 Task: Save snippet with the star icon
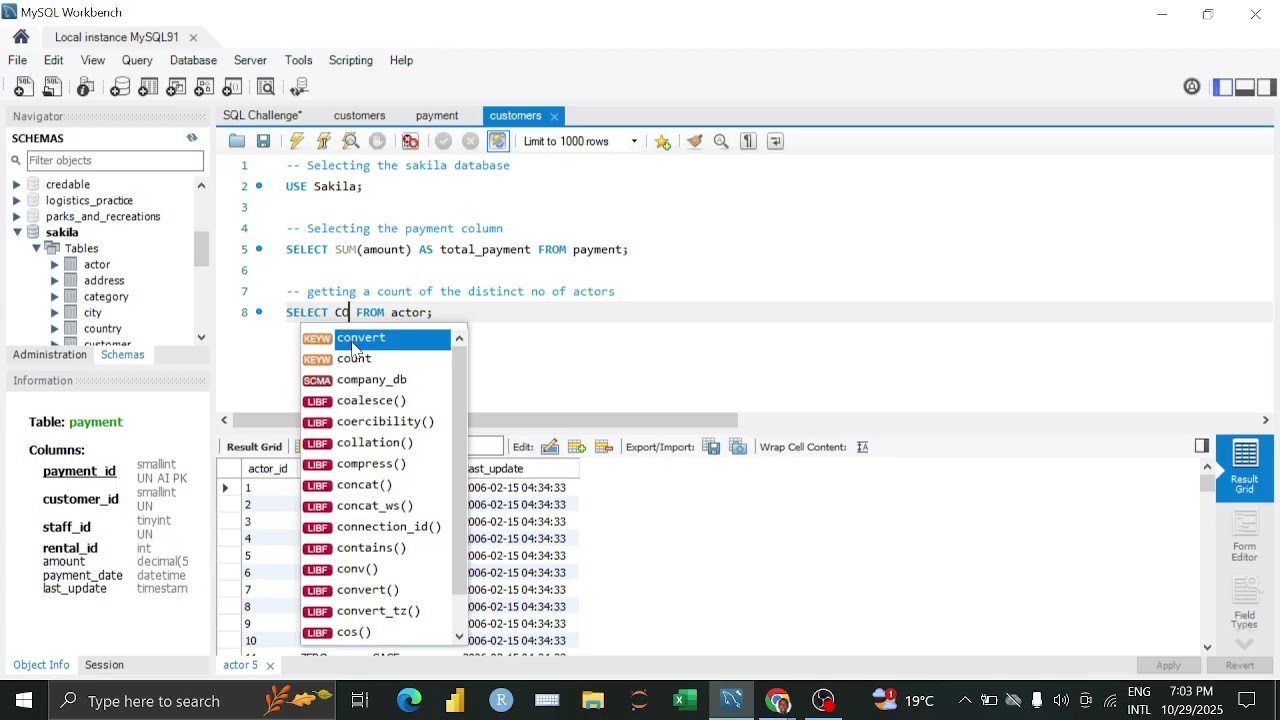663,141
